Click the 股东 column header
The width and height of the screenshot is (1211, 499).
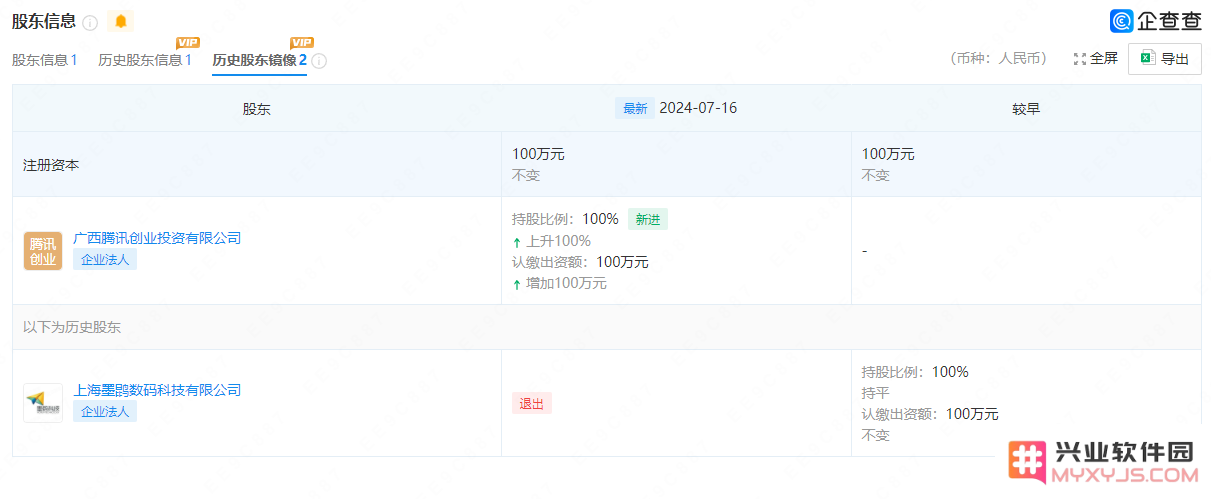pyautogui.click(x=257, y=109)
